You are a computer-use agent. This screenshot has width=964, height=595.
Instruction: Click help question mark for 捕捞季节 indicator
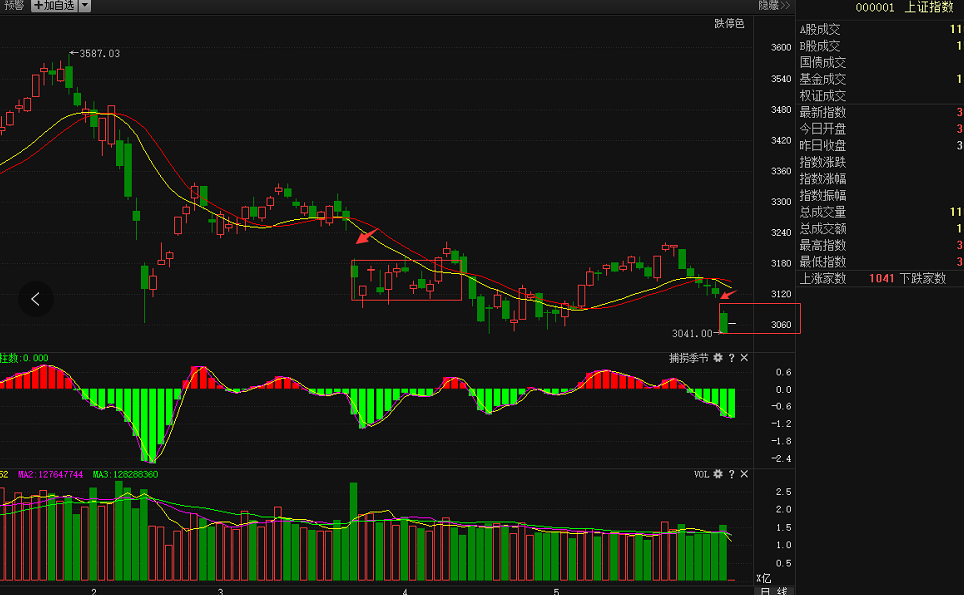pyautogui.click(x=731, y=358)
